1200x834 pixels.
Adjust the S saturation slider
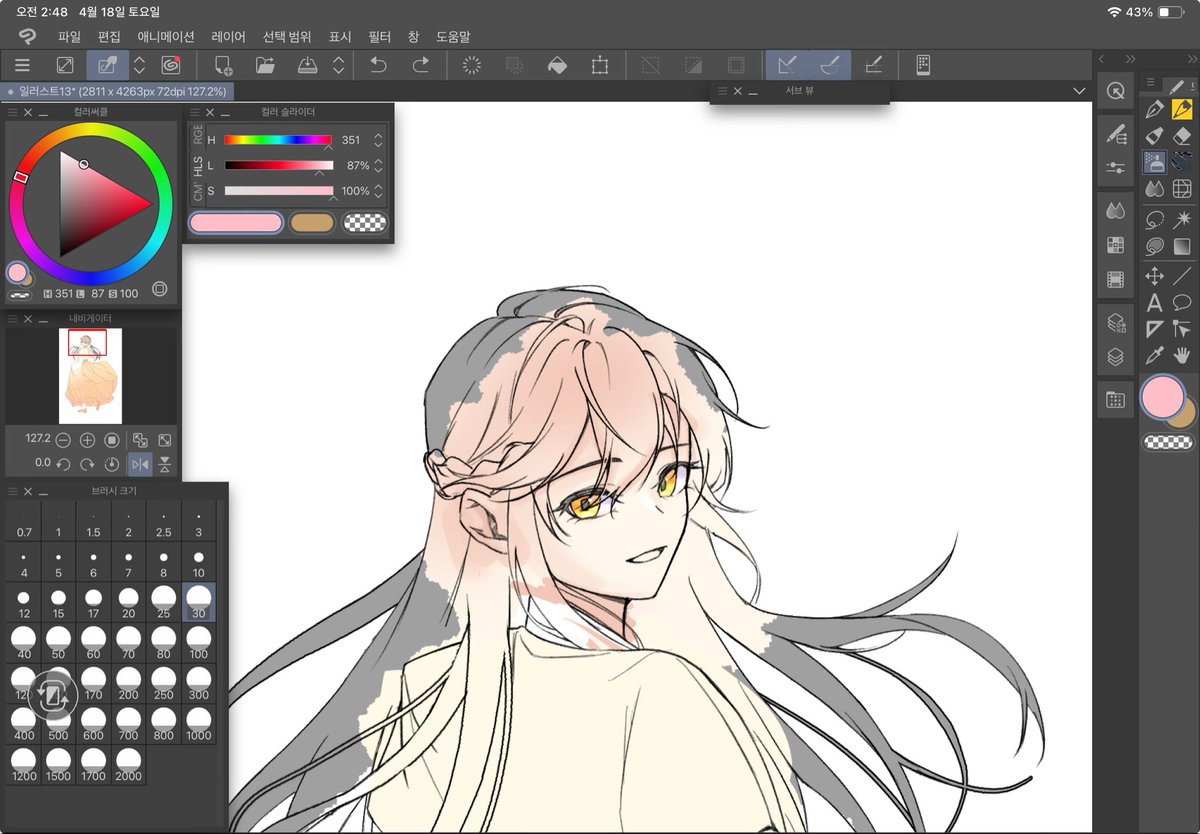[278, 190]
